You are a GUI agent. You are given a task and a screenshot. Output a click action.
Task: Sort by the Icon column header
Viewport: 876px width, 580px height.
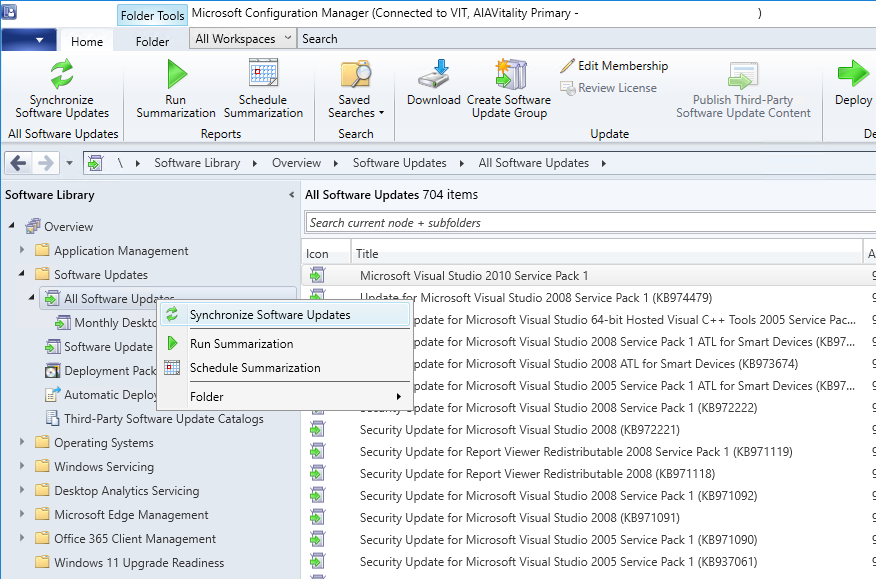coord(326,254)
